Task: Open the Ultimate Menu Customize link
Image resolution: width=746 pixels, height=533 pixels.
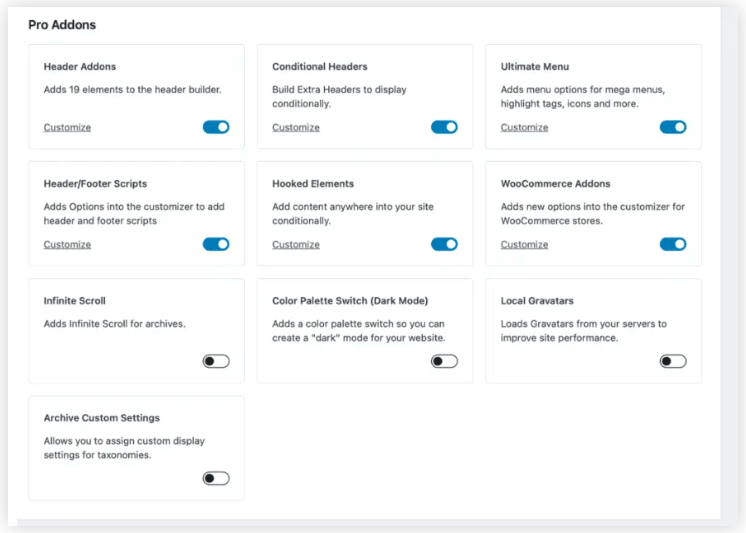Action: (524, 128)
